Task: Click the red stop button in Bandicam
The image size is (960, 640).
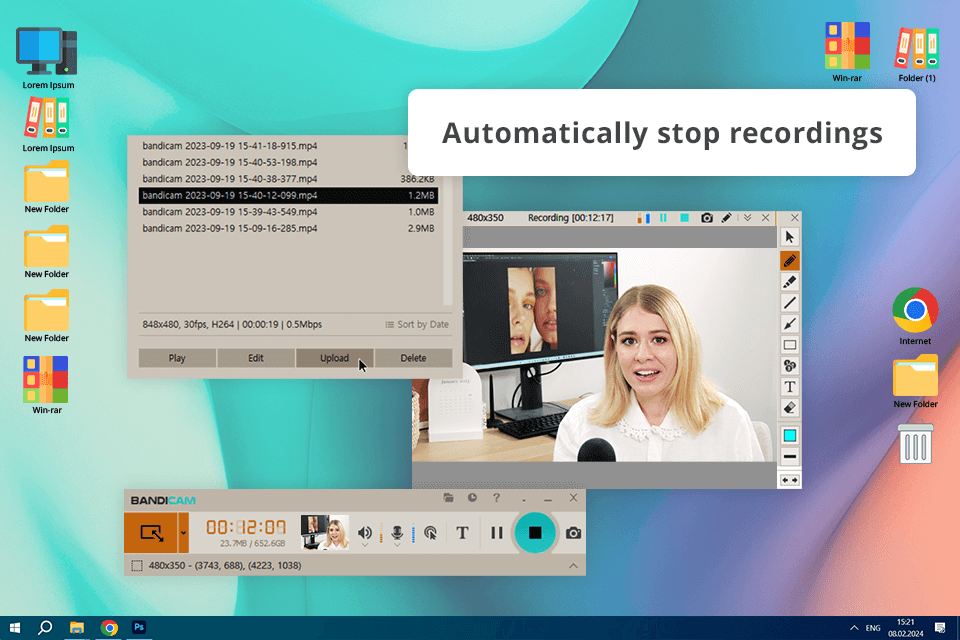Action: 534,533
